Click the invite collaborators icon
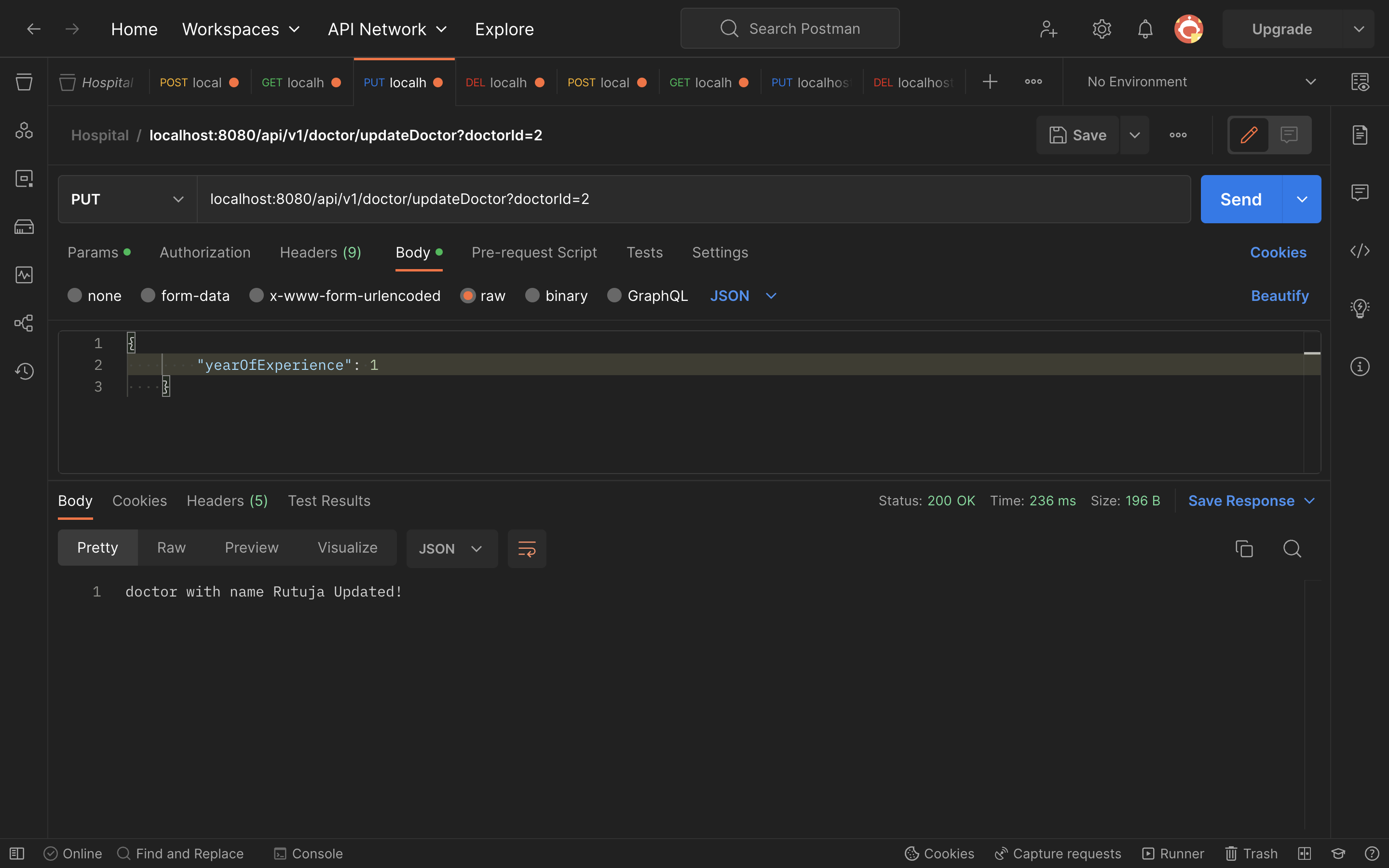1389x868 pixels. 1048,29
